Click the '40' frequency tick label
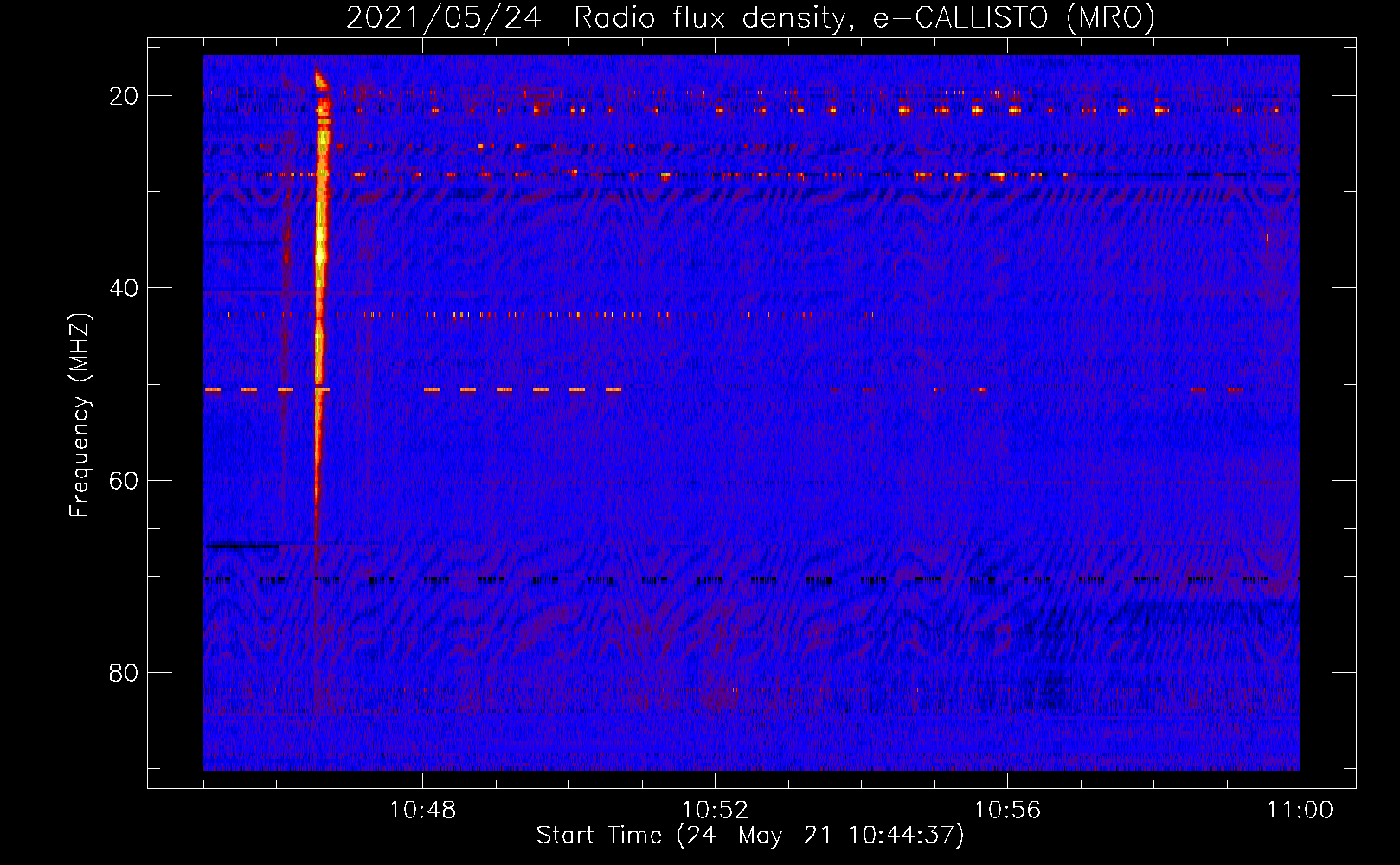Viewport: 1400px width, 865px height. pyautogui.click(x=124, y=288)
